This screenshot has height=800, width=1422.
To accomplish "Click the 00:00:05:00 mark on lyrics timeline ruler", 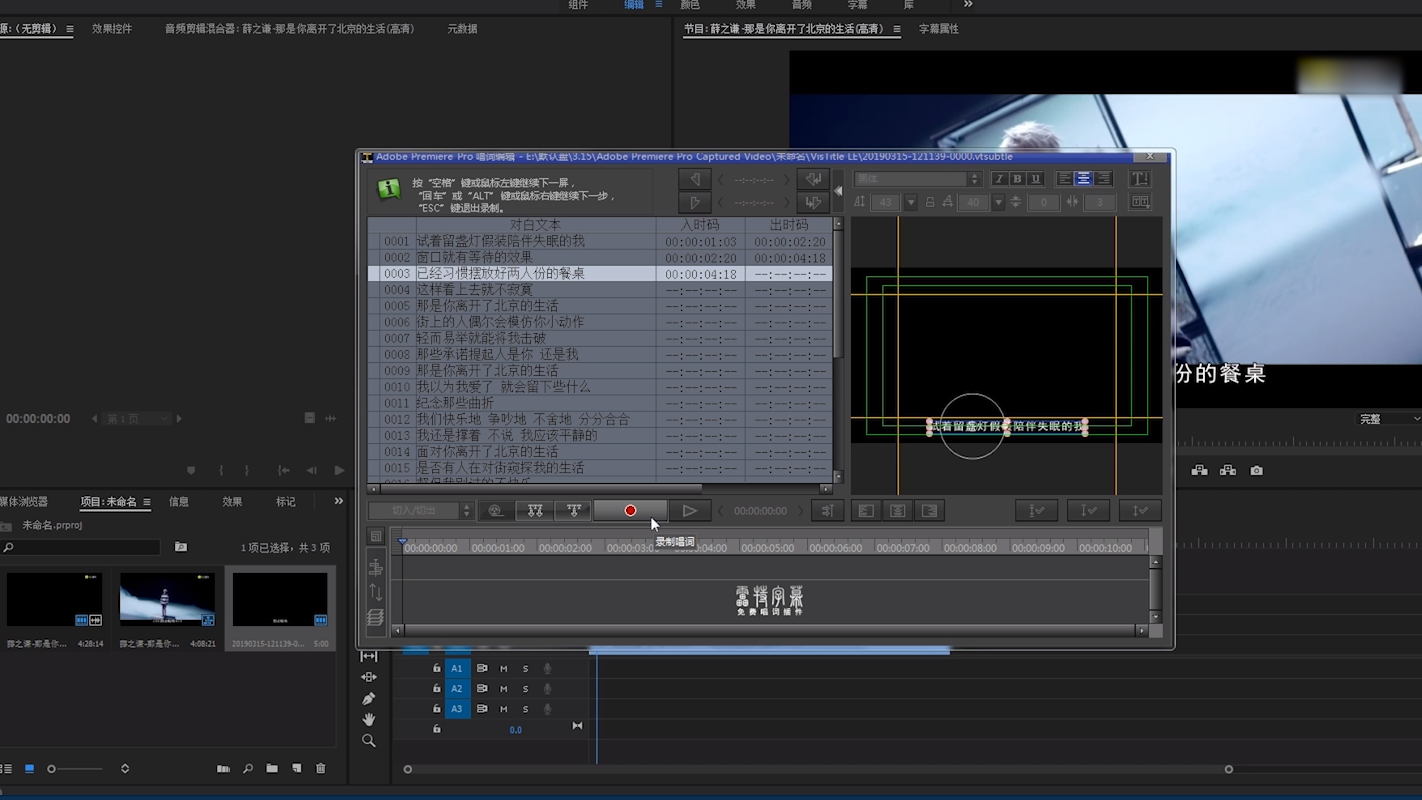I will [768, 548].
